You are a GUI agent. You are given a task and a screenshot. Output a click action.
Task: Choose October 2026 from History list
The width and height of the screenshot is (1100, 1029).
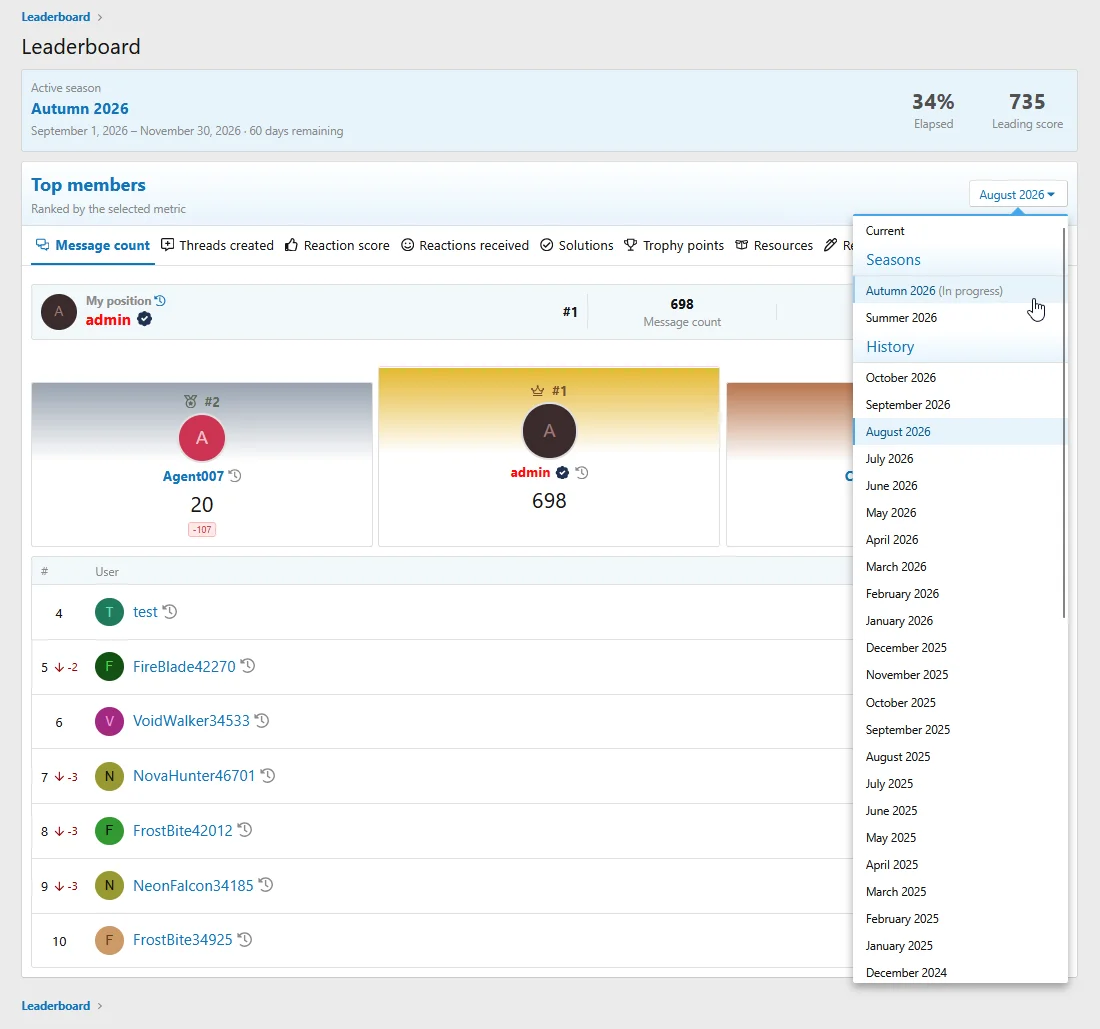coord(958,377)
